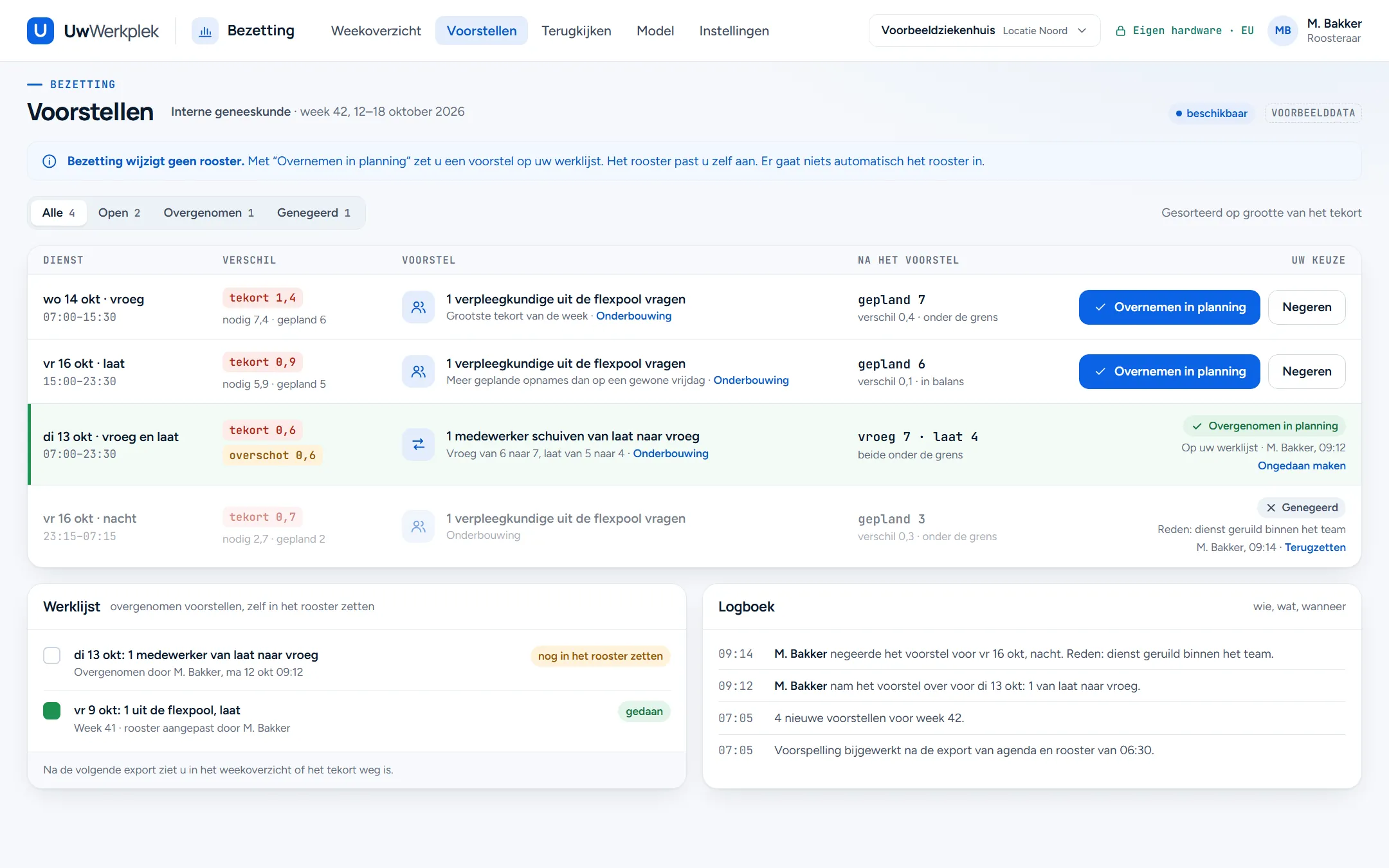This screenshot has height=868, width=1389.
Task: Click Overnemen in planning for wo 14 okt
Action: (x=1170, y=307)
